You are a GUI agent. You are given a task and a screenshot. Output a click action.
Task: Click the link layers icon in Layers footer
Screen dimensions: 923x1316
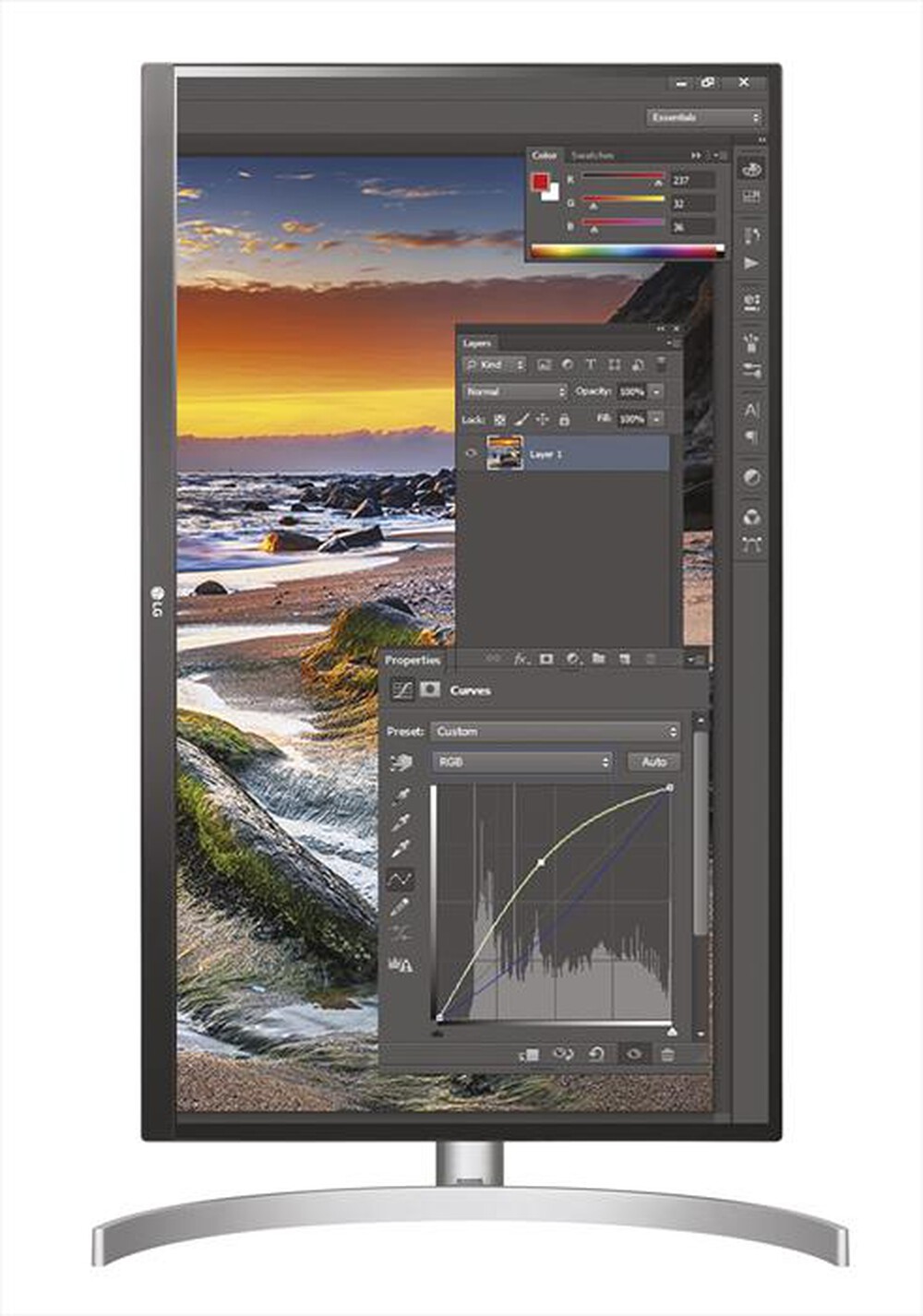494,659
